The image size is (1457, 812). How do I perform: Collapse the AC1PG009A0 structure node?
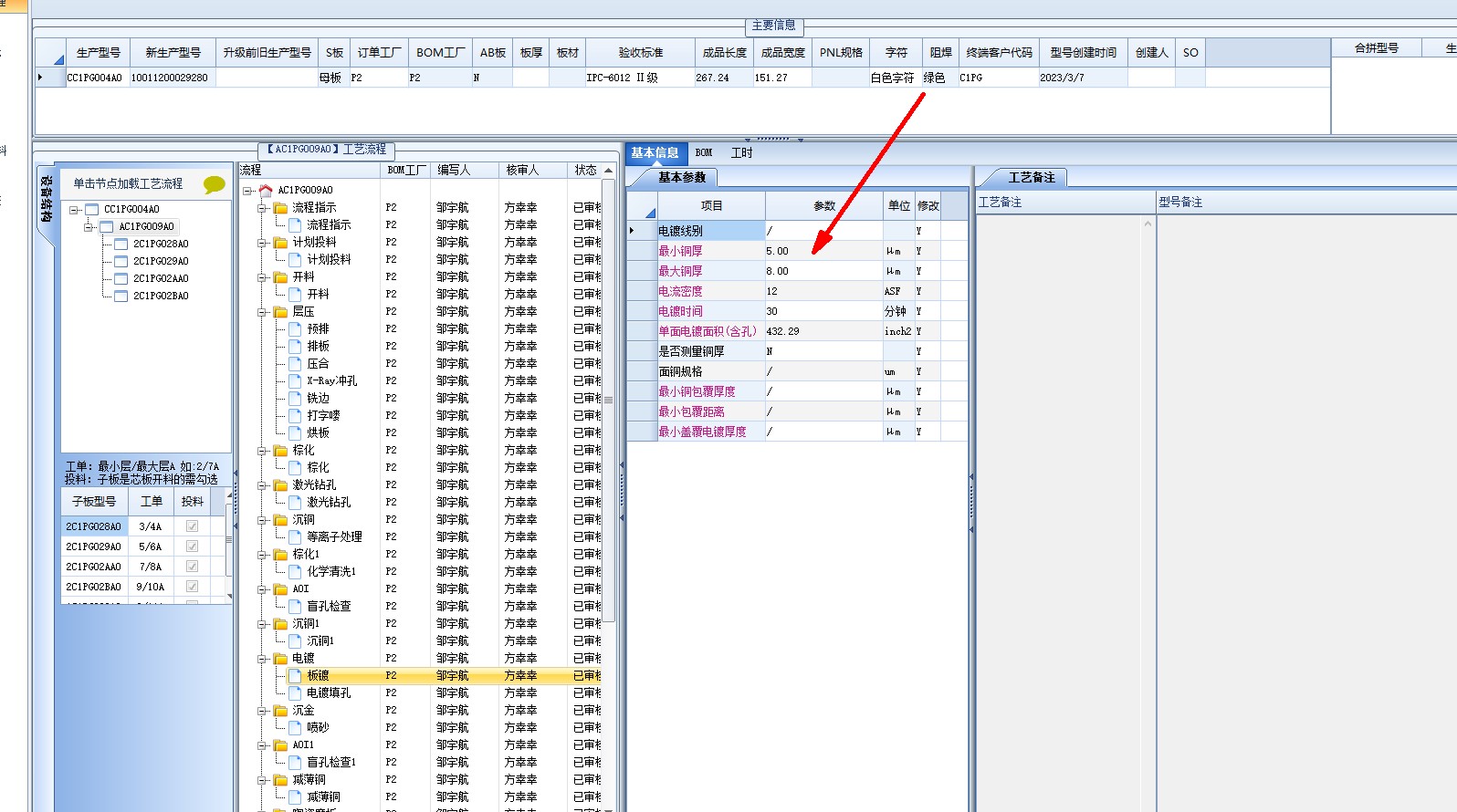coord(89,227)
